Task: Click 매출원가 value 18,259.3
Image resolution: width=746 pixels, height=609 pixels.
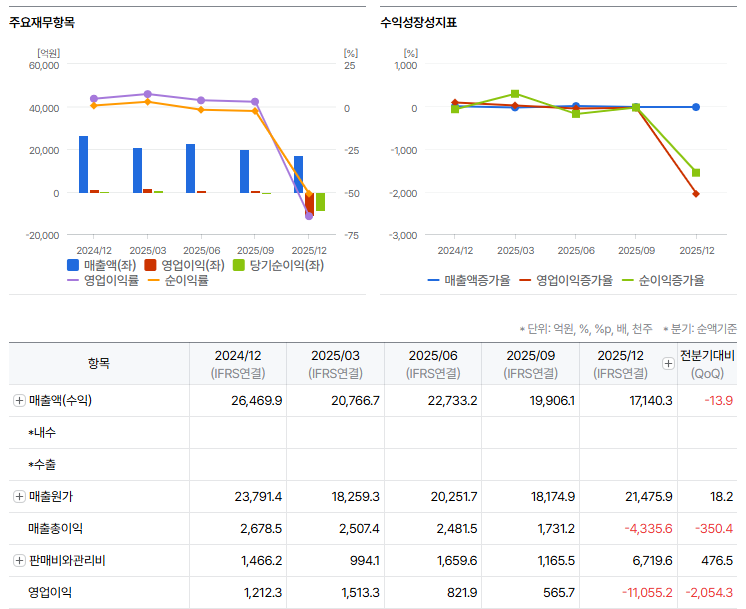Action: tap(355, 497)
